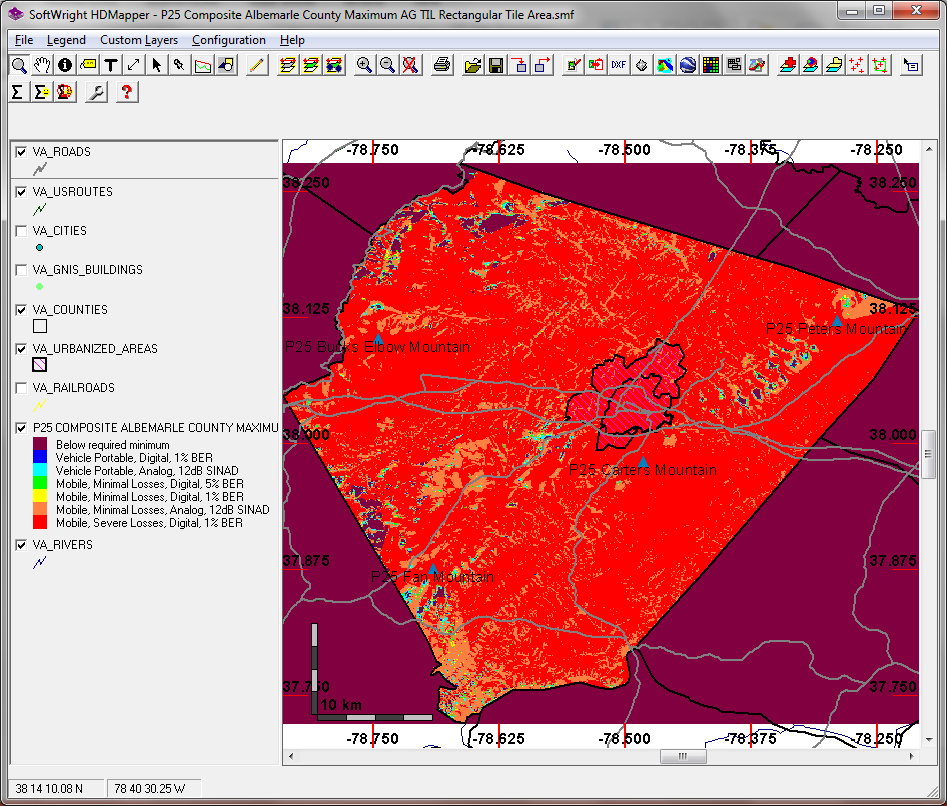
Task: Select the yellow label tag tool
Action: (88, 65)
